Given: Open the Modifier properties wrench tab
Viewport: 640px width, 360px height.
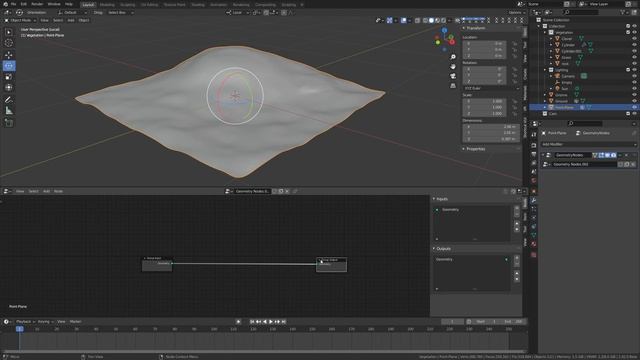Looking at the screenshot, I should point(533,200).
